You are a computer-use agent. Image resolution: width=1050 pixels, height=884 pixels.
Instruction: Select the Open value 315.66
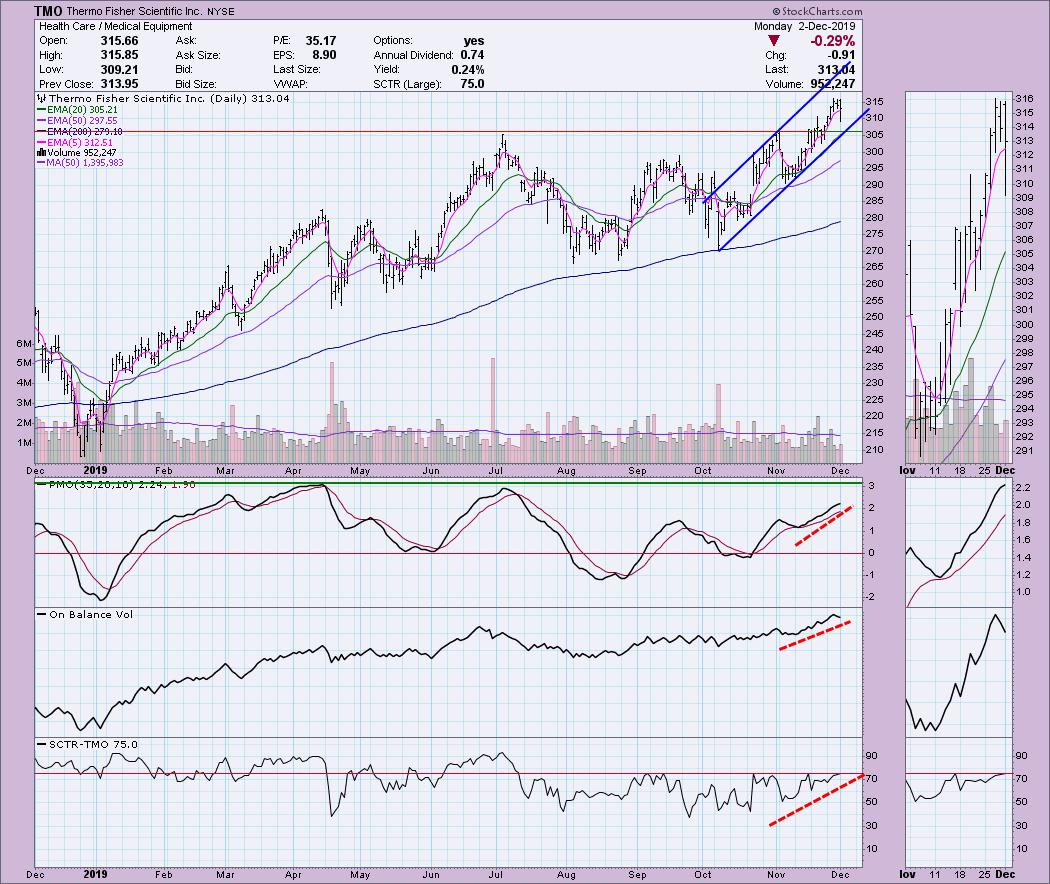119,41
